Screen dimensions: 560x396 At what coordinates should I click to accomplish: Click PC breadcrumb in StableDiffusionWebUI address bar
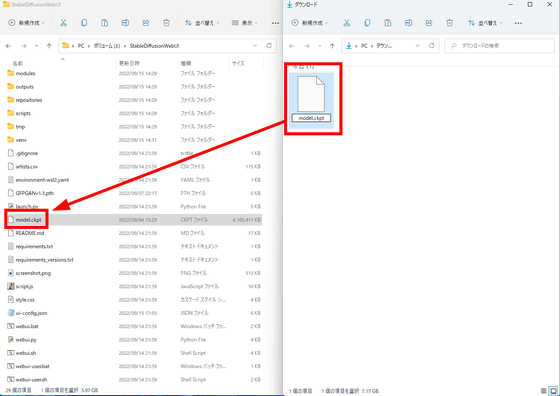(x=81, y=46)
